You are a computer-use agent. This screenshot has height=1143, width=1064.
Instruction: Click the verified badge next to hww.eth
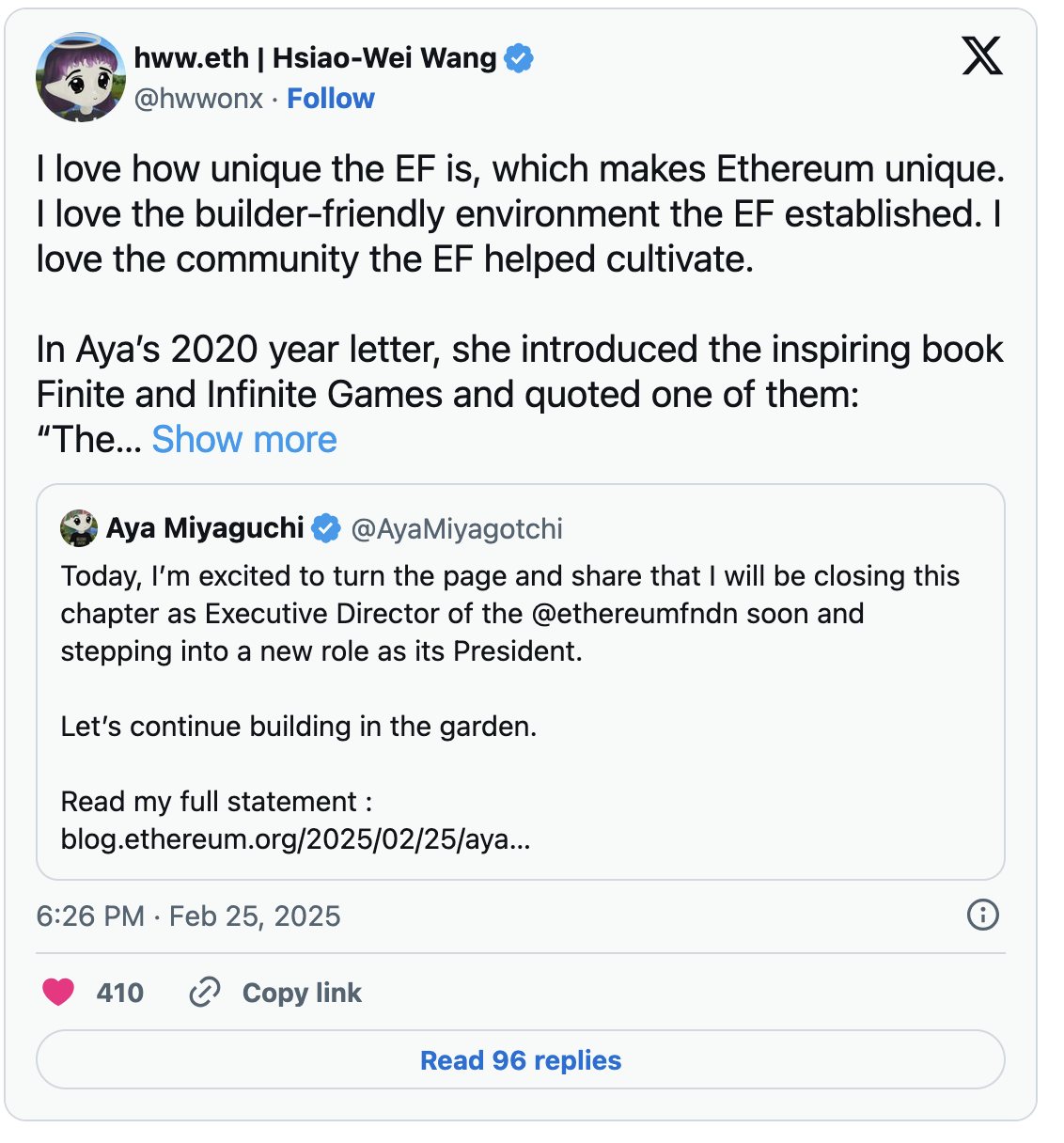coord(518,57)
